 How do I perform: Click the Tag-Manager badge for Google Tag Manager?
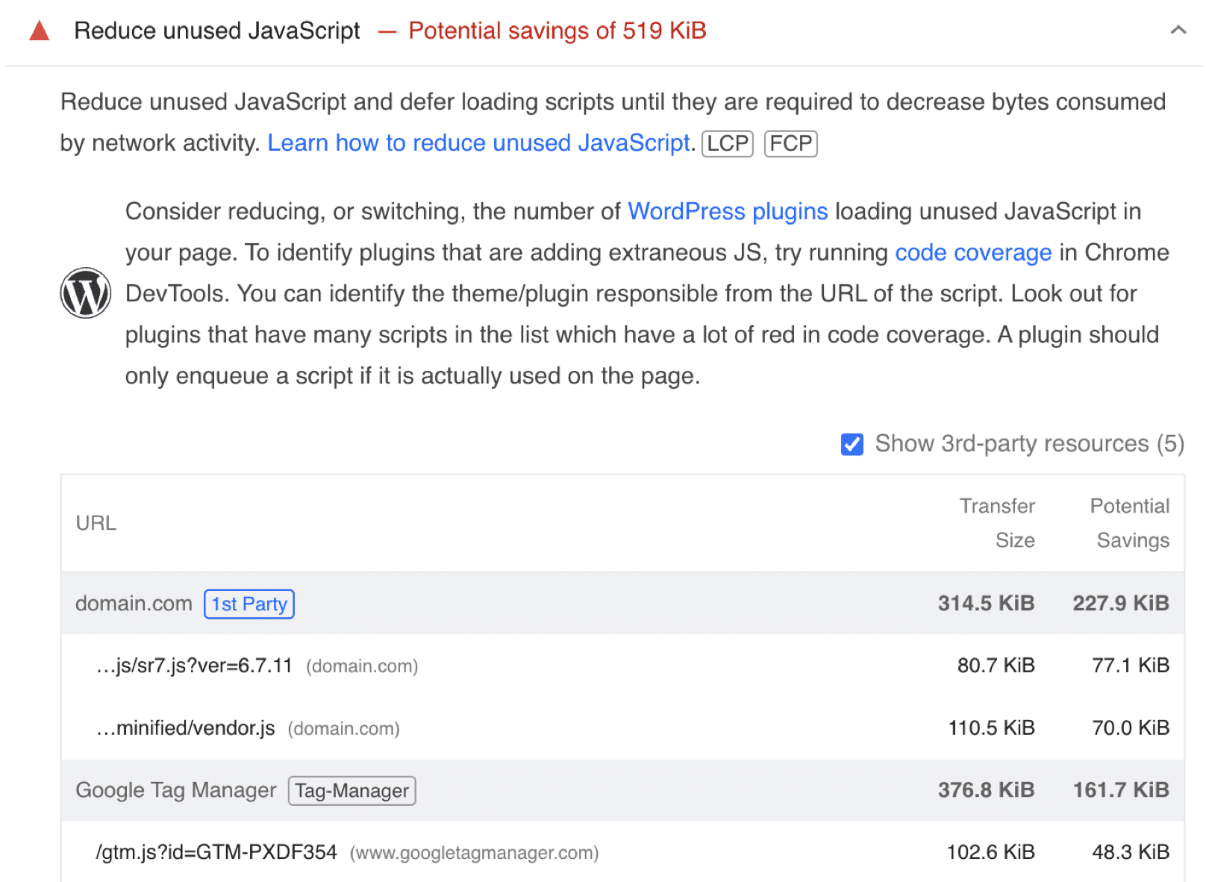tap(351, 790)
